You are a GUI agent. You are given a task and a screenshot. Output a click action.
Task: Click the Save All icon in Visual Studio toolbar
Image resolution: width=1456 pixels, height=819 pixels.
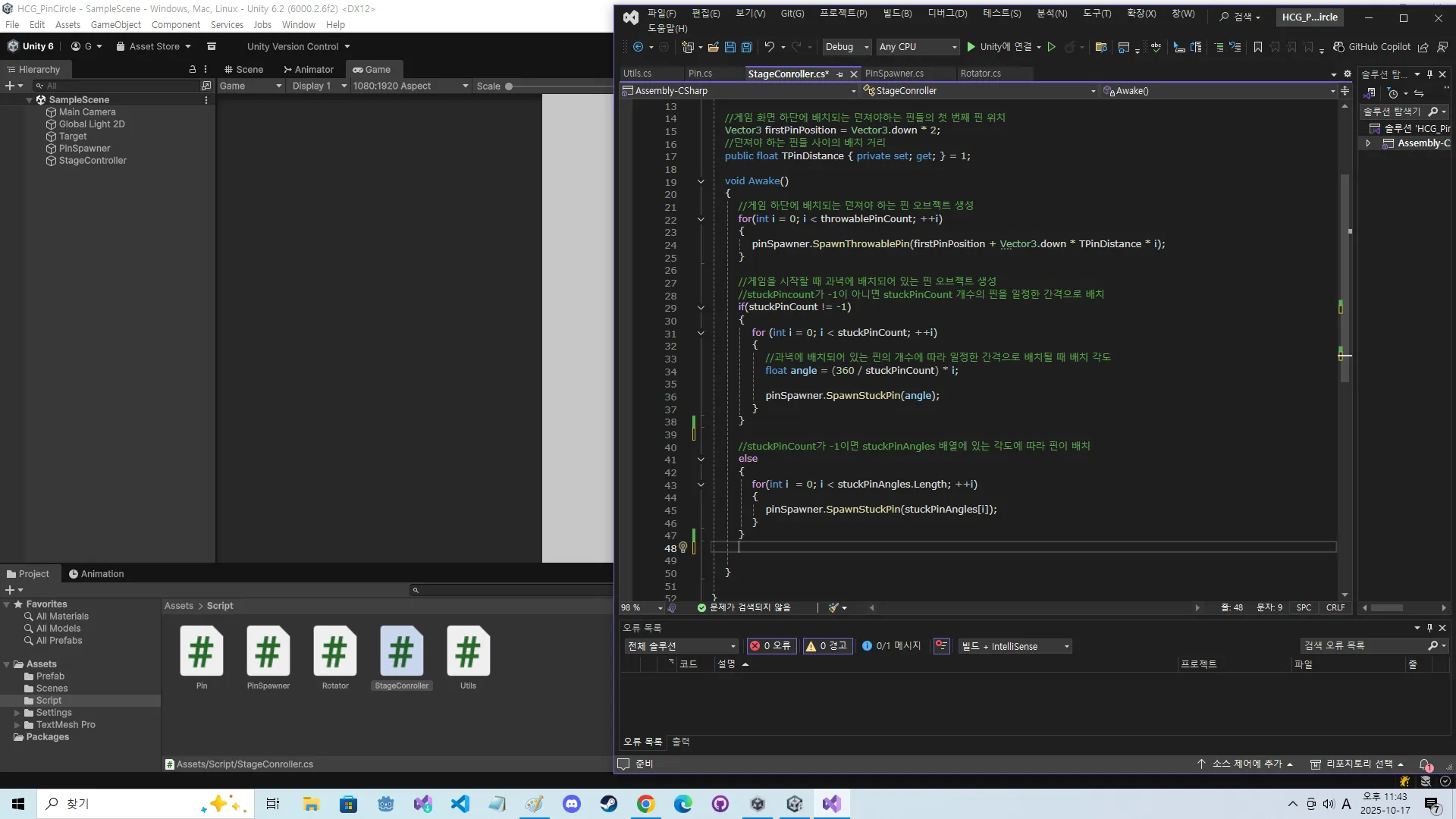(746, 47)
